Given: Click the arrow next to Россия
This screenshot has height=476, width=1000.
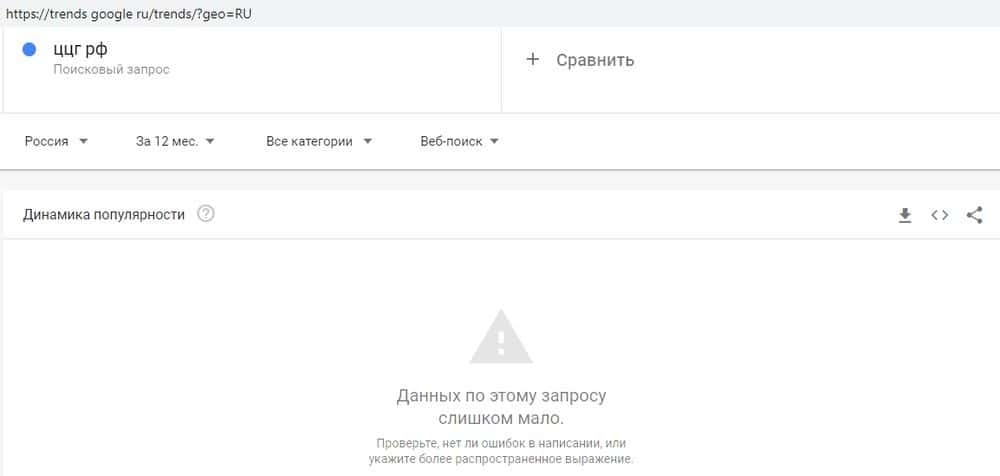Looking at the screenshot, I should tap(83, 142).
